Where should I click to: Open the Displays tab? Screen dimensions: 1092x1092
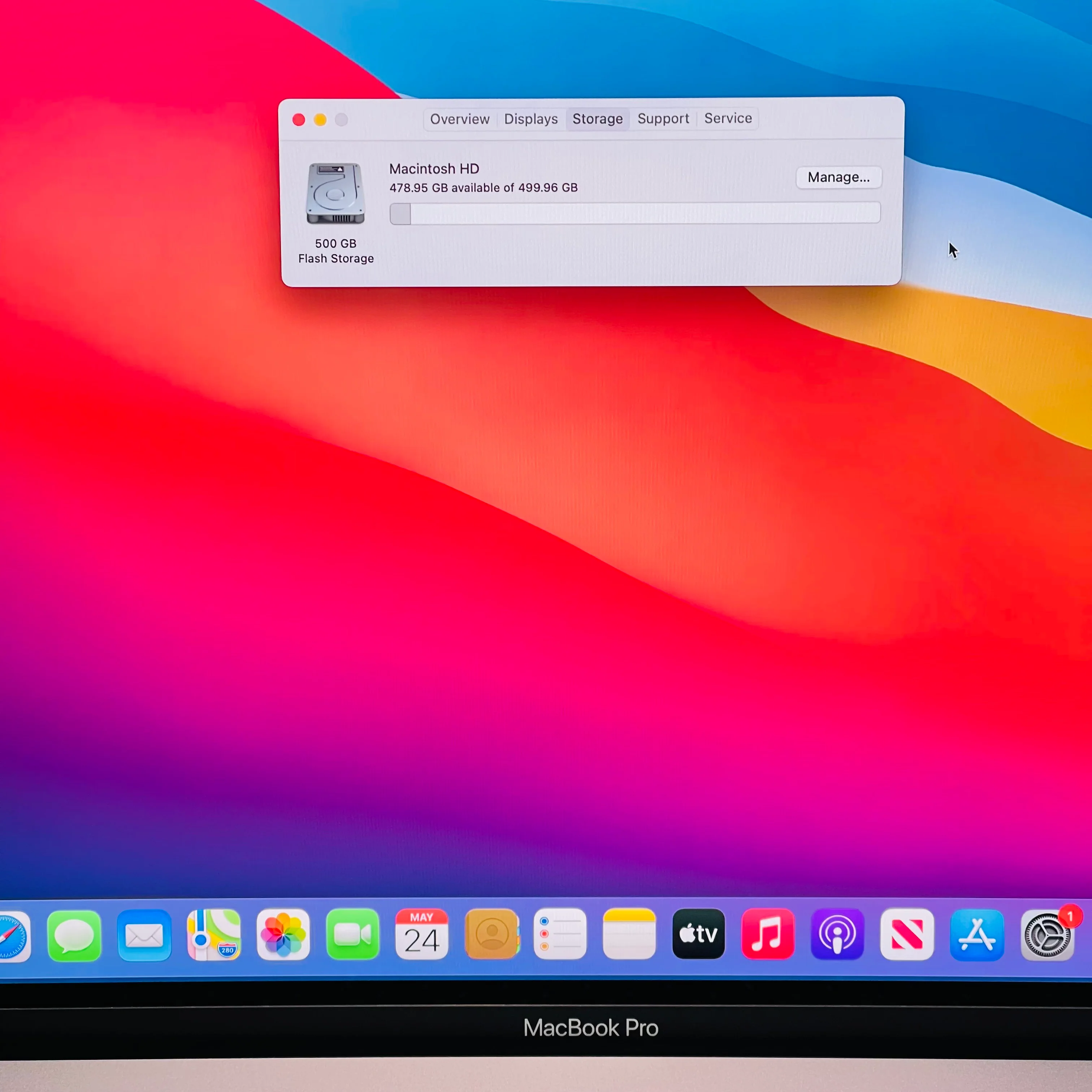click(531, 119)
